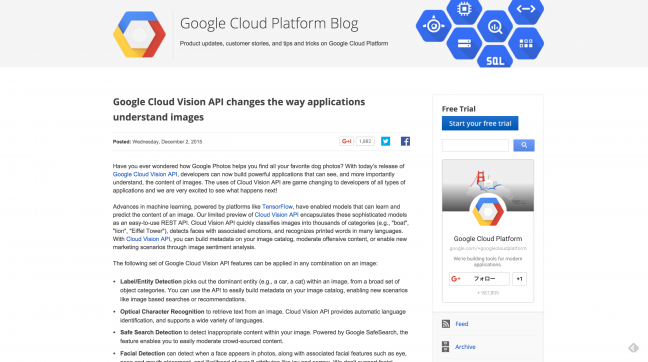Click the diamond badge icon at bottom right

(634, 348)
